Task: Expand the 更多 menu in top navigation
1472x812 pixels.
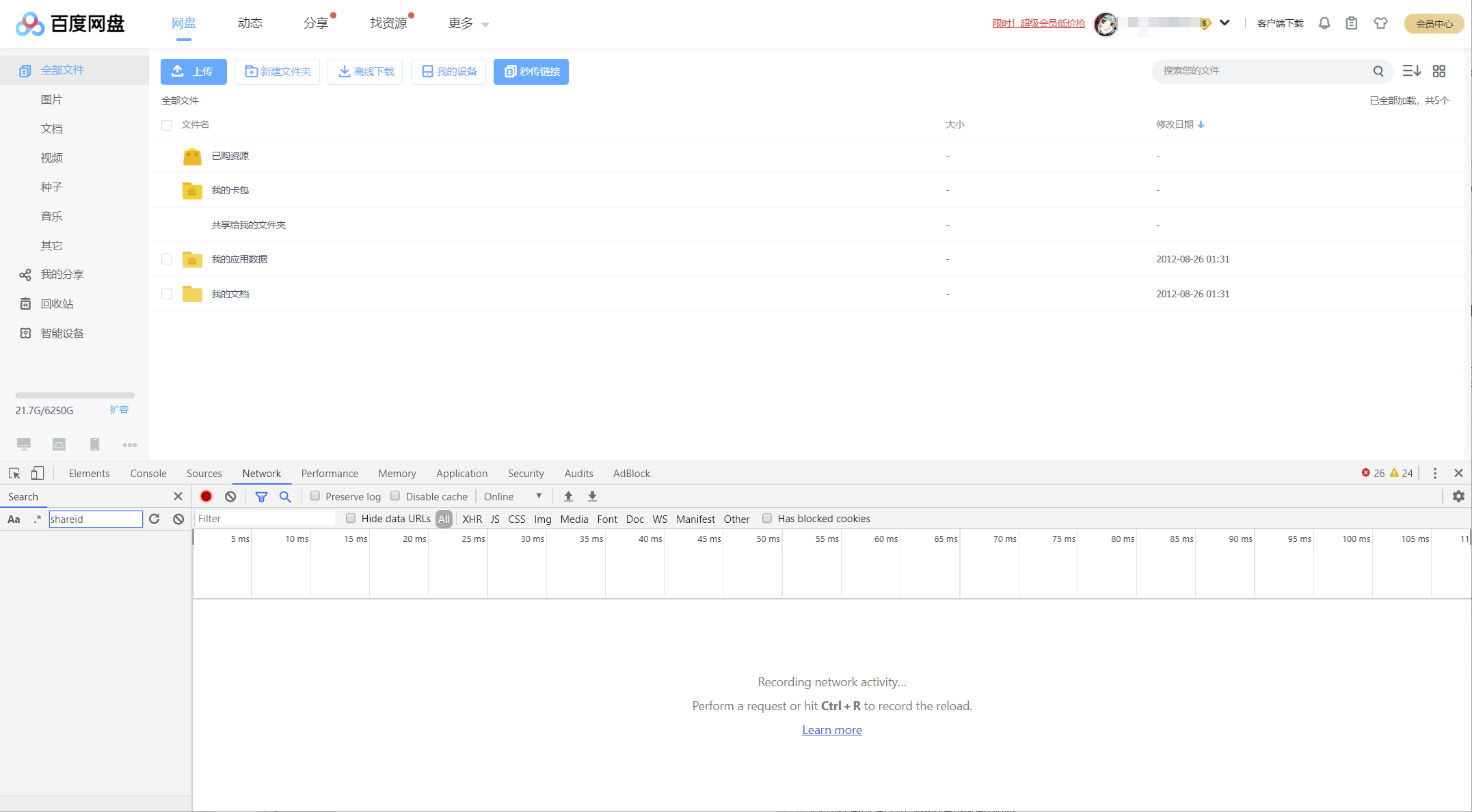Action: coord(468,23)
